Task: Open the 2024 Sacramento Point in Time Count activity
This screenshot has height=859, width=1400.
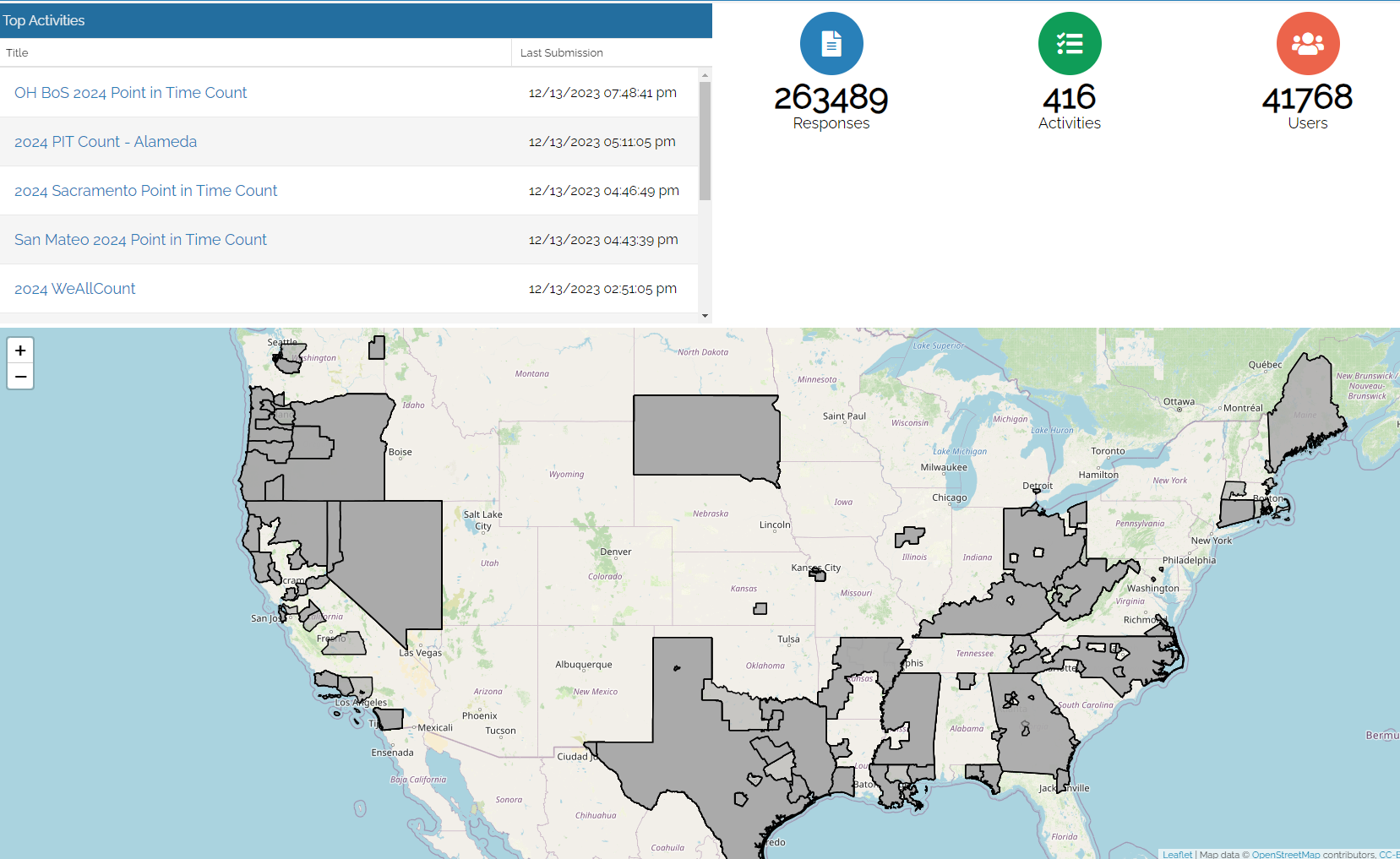Action: pos(145,190)
